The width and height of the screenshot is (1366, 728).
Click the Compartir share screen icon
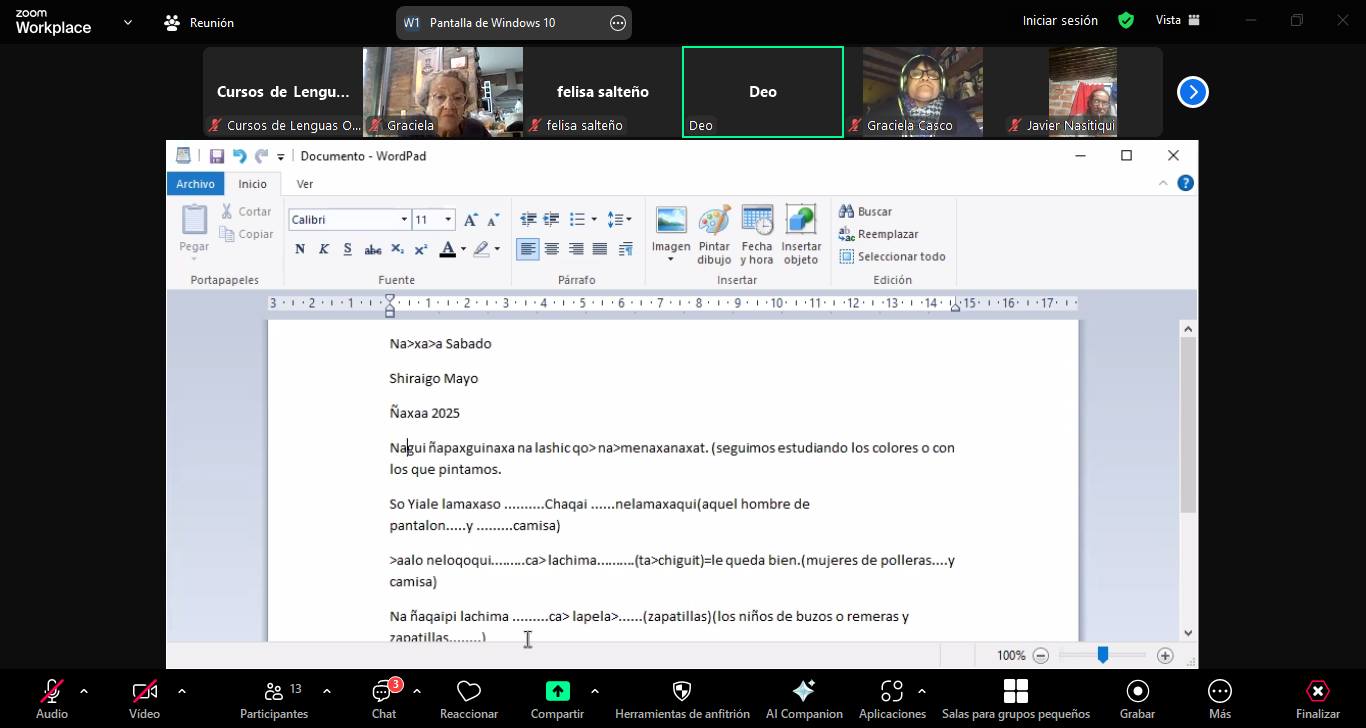tap(557, 692)
